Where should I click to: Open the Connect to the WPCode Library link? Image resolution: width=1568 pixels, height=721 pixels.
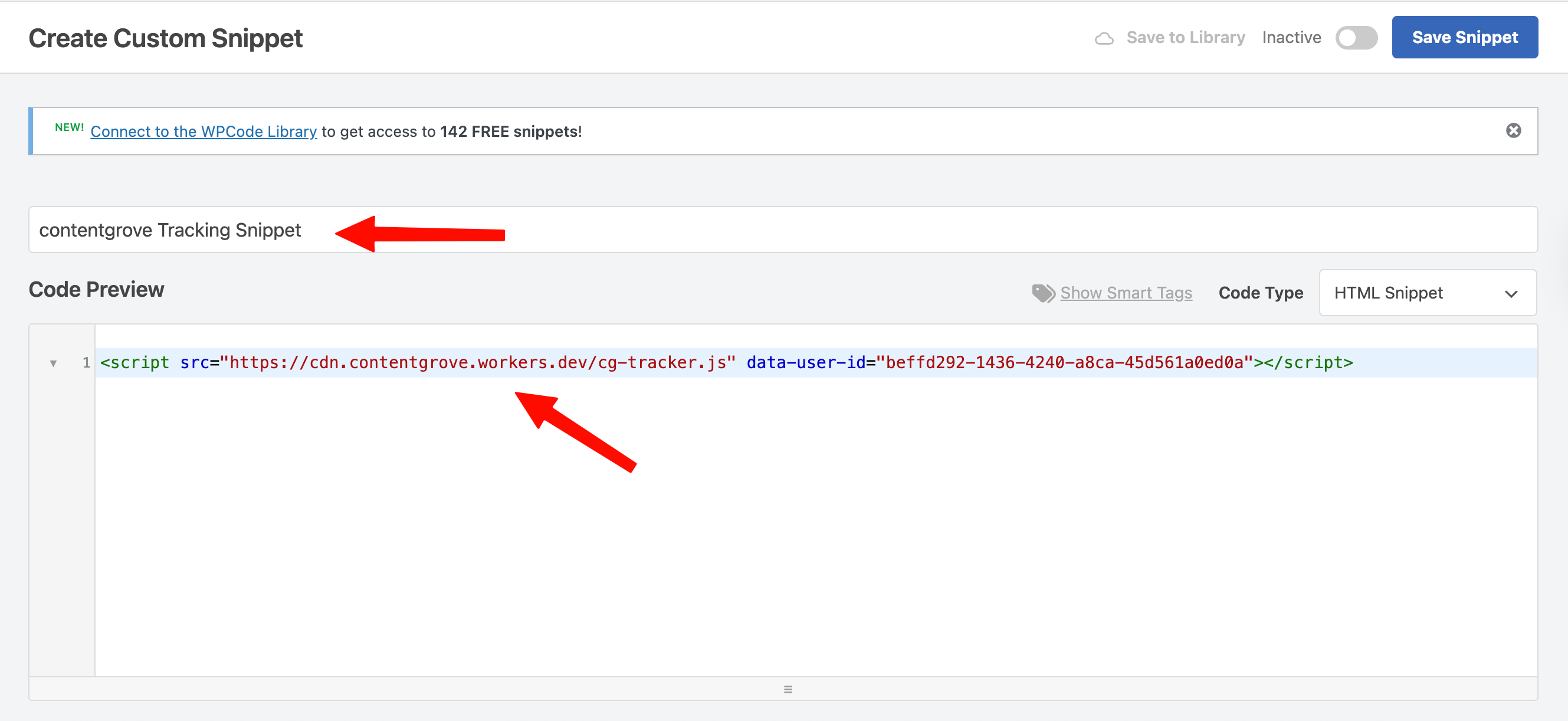pos(204,132)
